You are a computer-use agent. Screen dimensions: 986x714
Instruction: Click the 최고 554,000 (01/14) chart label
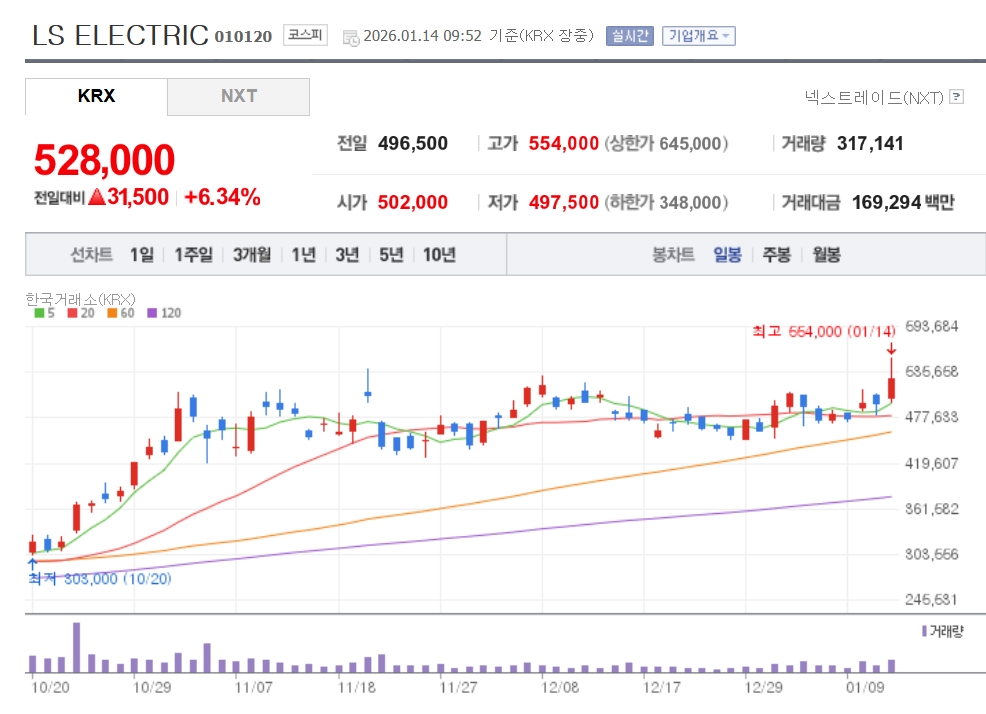coord(824,331)
